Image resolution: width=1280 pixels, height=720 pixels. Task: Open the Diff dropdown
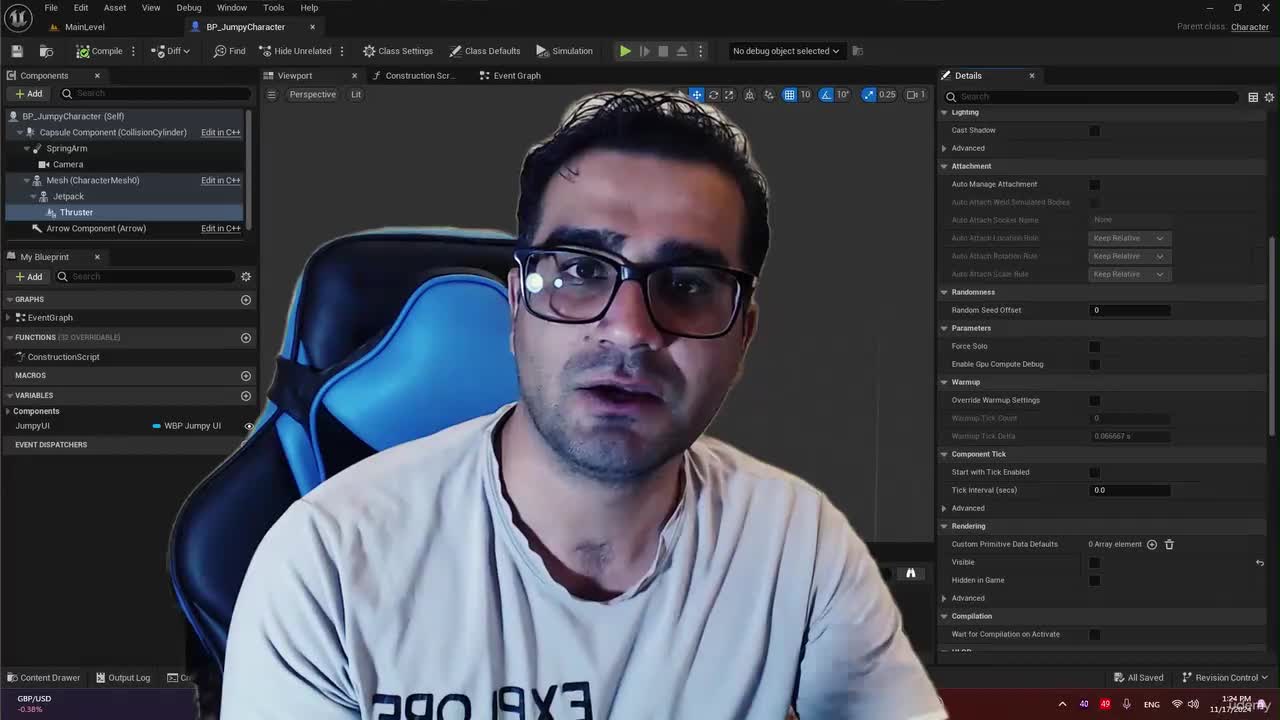coord(170,51)
